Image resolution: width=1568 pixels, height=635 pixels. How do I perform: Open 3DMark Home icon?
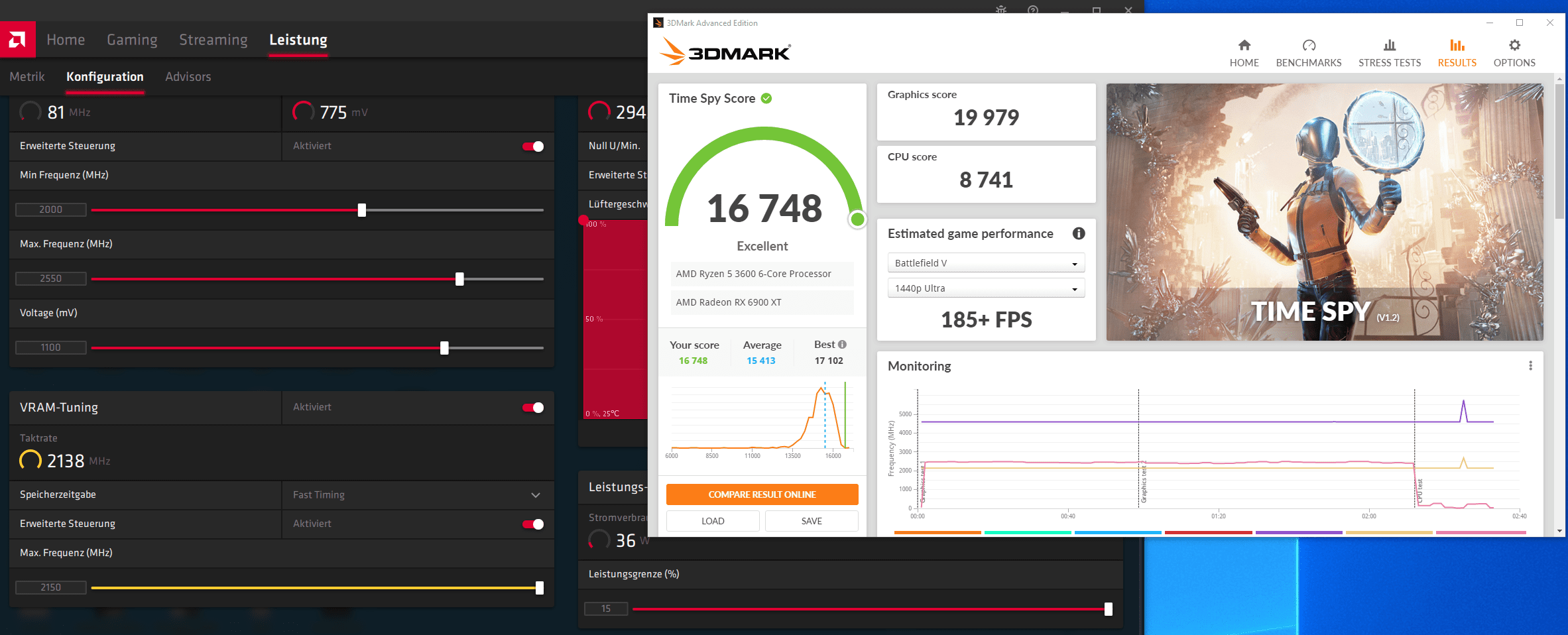click(x=1244, y=45)
